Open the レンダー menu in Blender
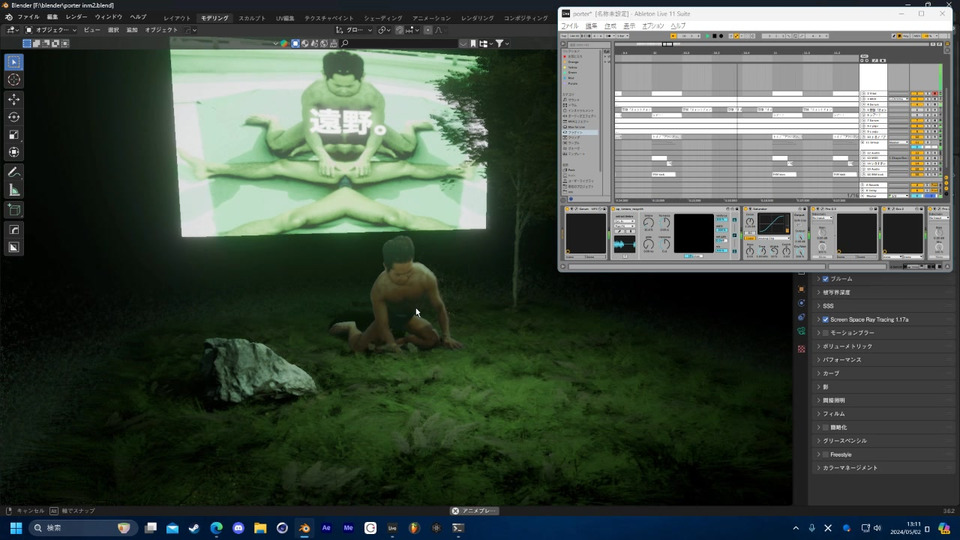 (76, 17)
